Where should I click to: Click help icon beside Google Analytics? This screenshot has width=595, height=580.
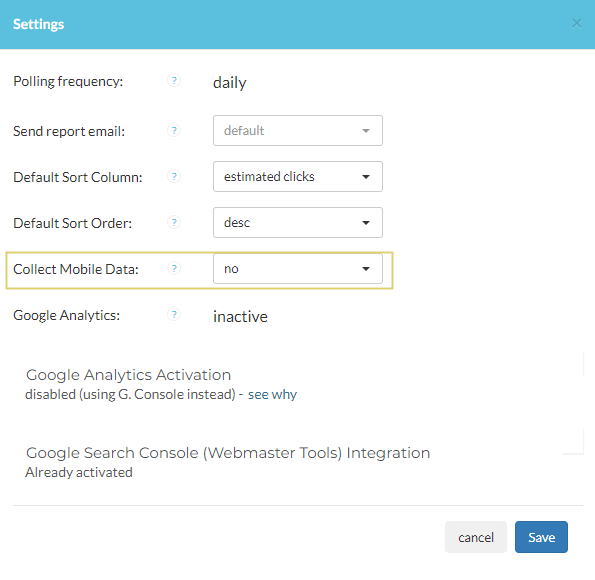pos(174,314)
